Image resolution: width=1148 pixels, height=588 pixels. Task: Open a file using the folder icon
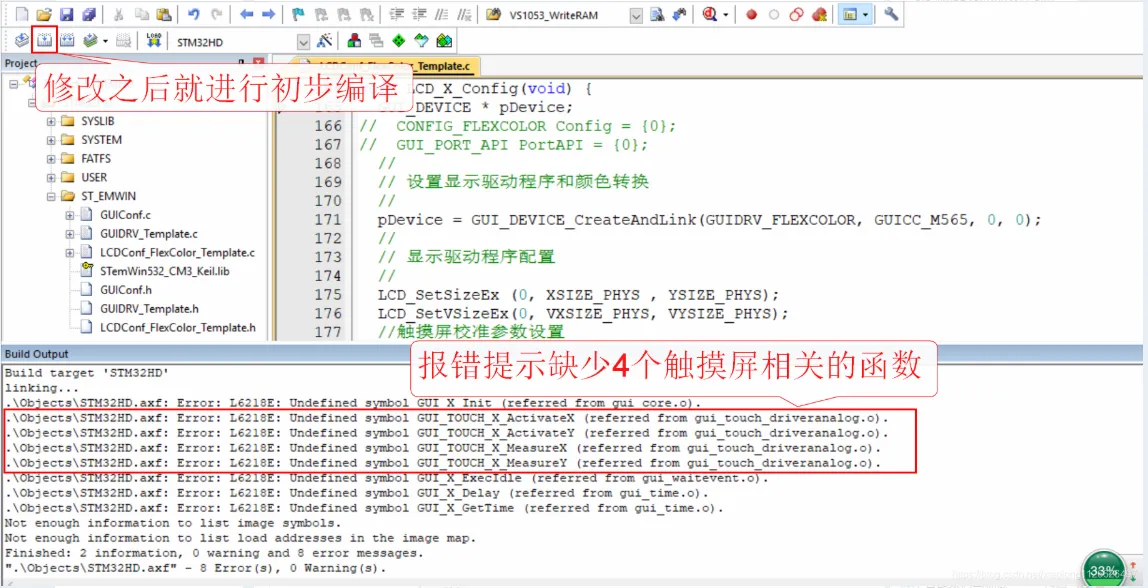click(44, 14)
